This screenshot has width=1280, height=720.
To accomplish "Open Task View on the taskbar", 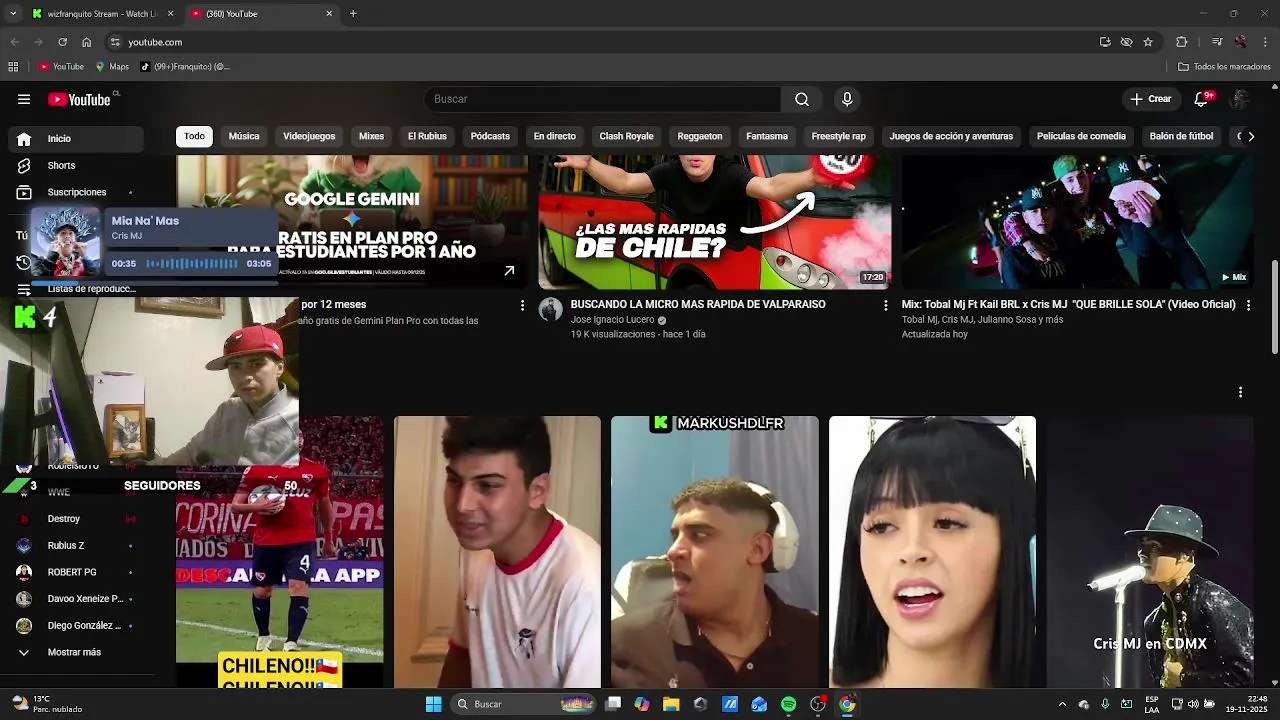I will coord(613,704).
